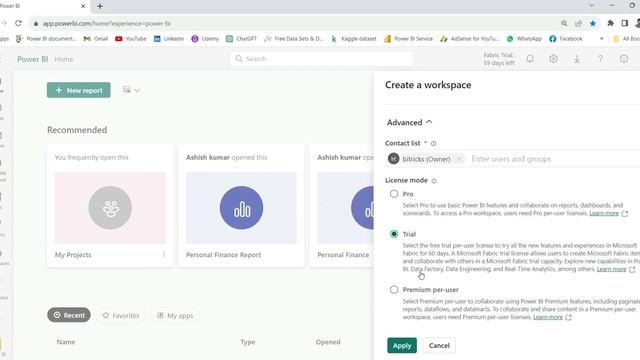The height and width of the screenshot is (360, 640).
Task: Click the browser address bar URL
Action: (x=107, y=24)
